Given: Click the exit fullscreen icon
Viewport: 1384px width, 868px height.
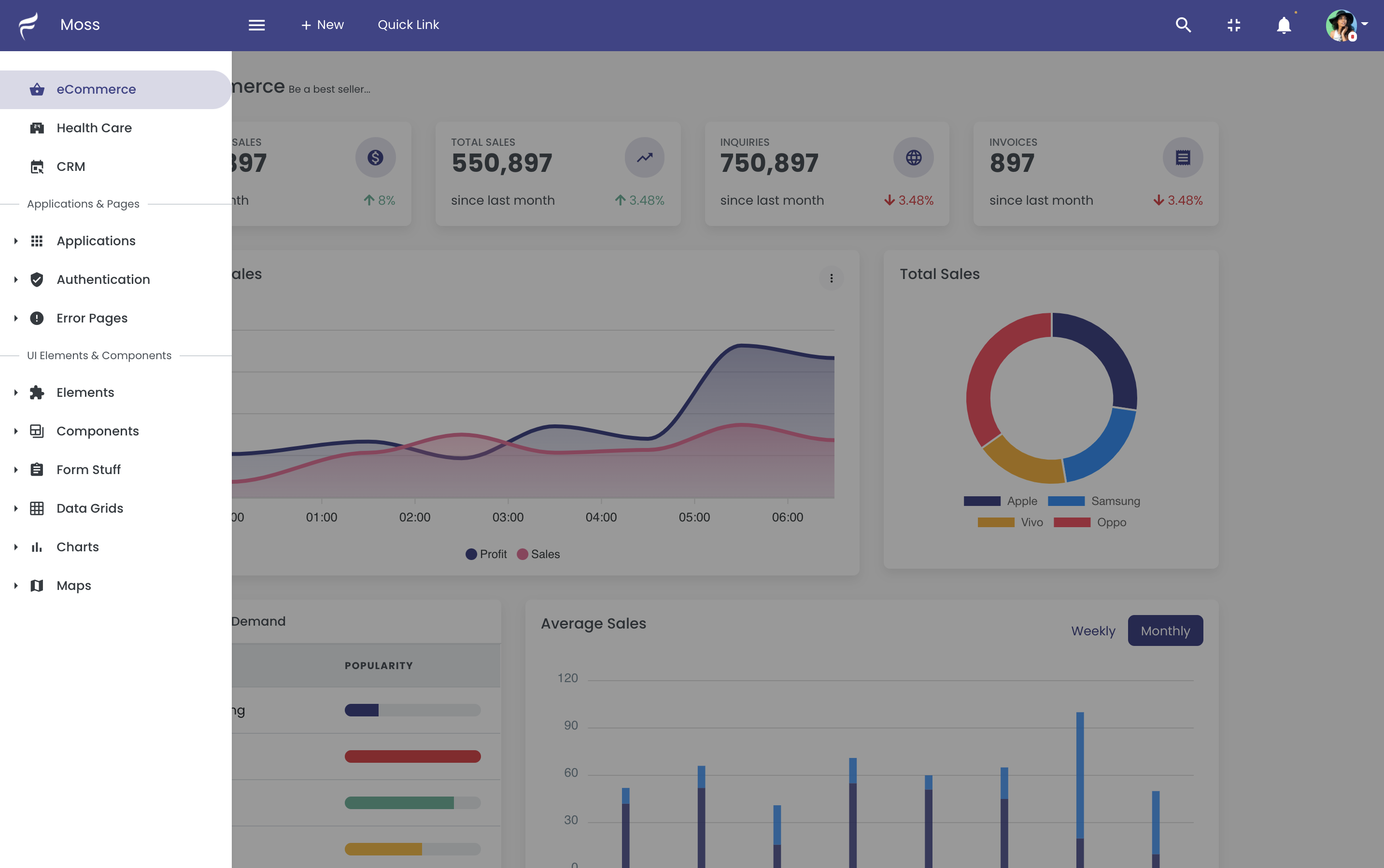Looking at the screenshot, I should click(x=1233, y=25).
